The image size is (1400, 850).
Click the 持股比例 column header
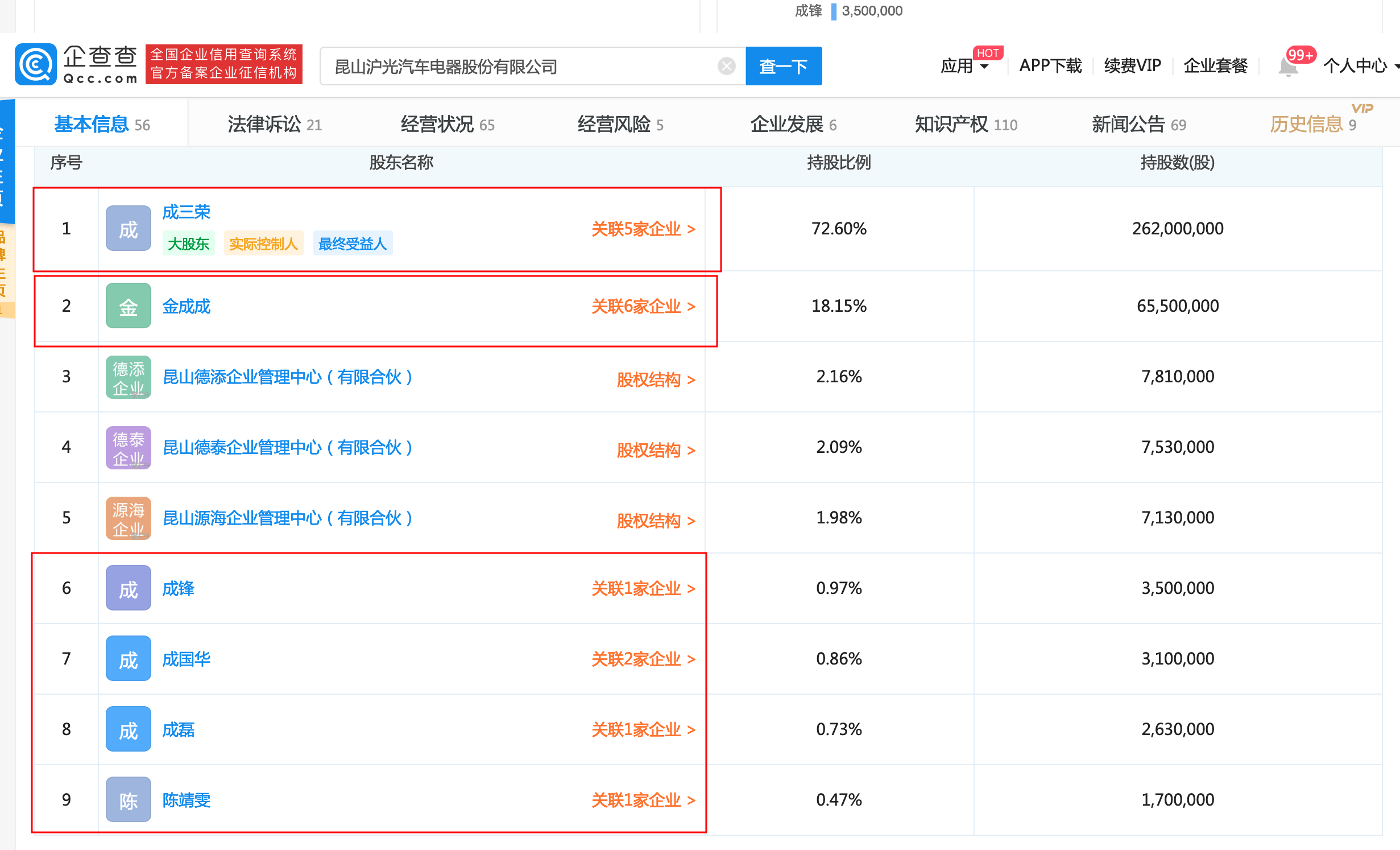[839, 163]
